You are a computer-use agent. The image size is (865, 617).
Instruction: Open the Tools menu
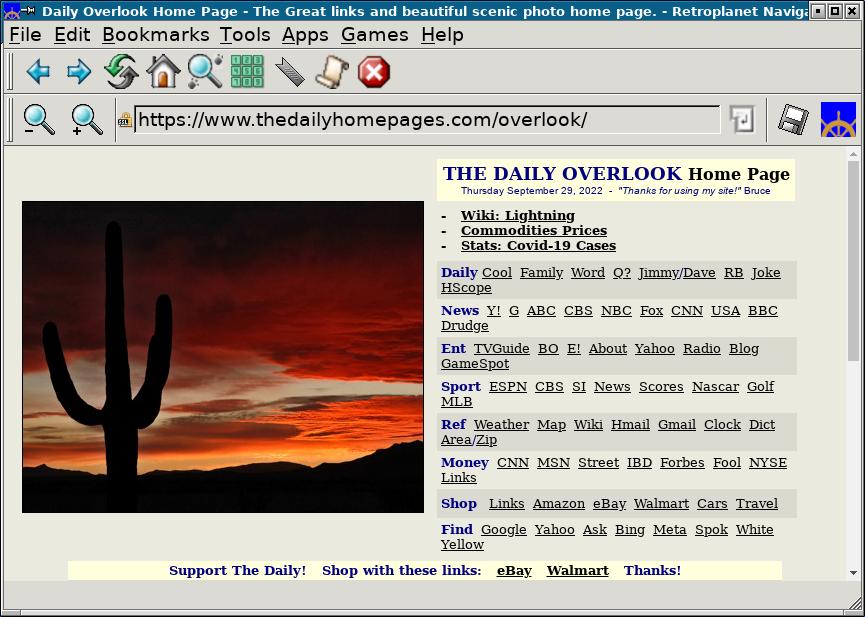point(245,35)
